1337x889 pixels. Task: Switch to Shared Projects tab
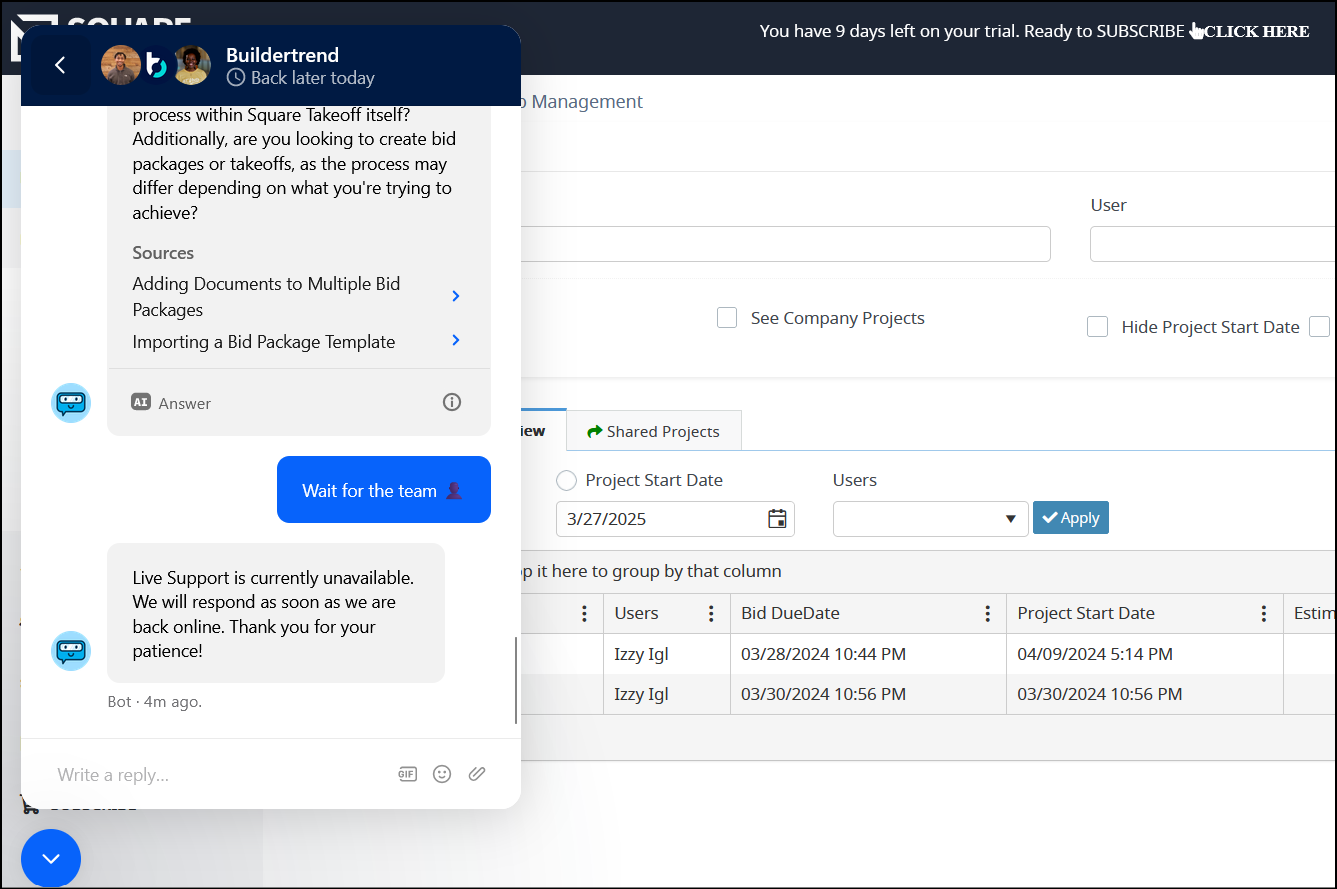[654, 431]
